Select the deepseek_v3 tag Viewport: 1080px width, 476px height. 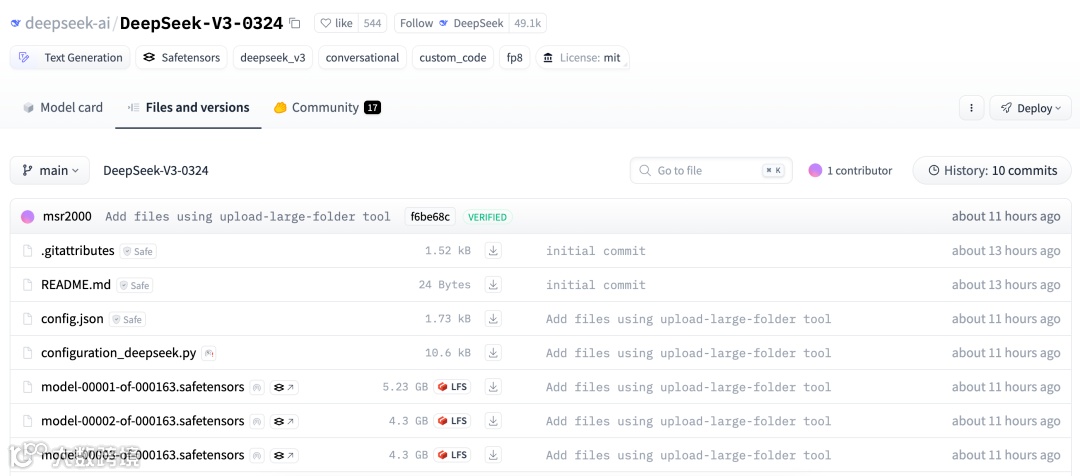coord(273,58)
